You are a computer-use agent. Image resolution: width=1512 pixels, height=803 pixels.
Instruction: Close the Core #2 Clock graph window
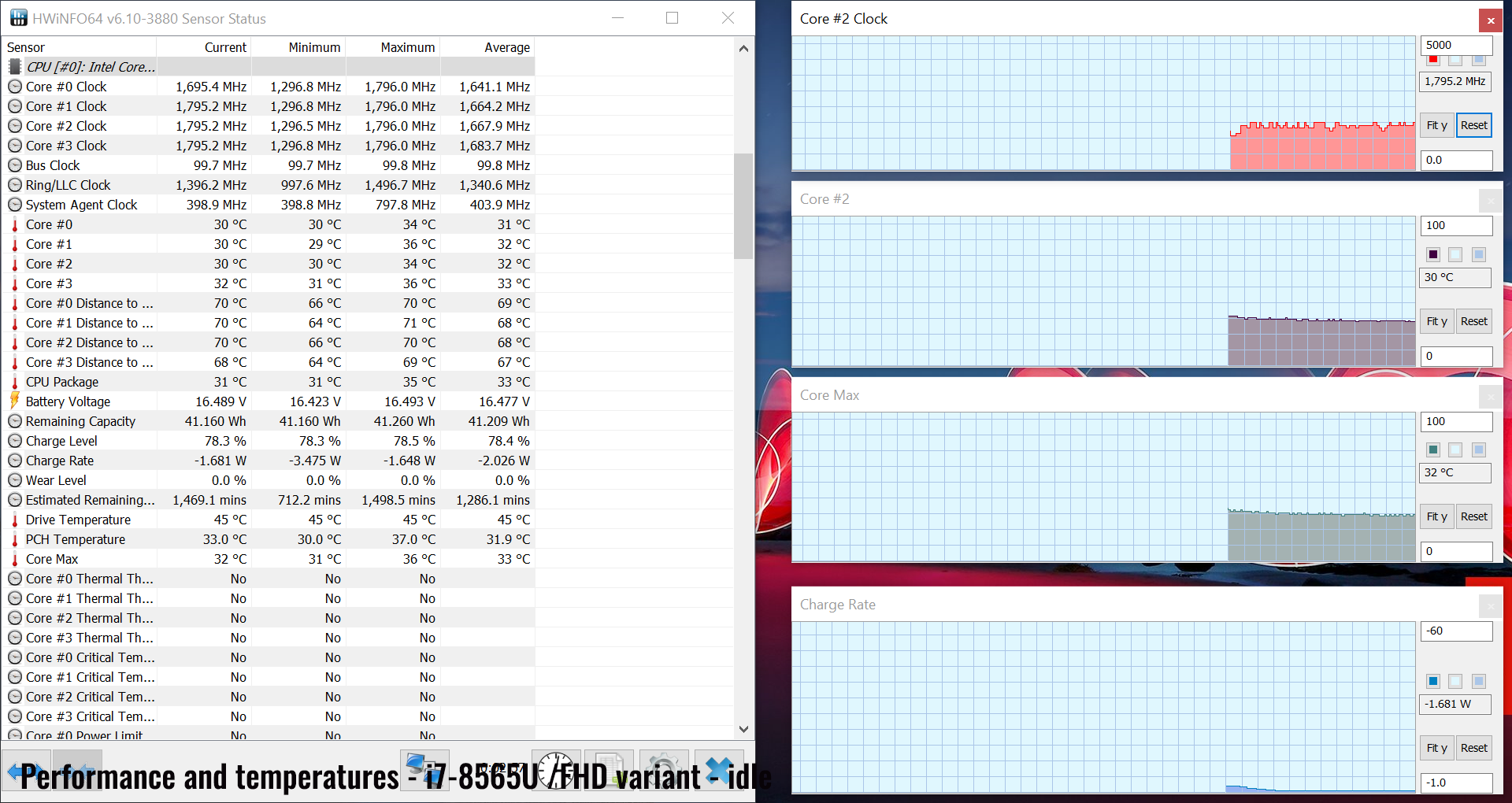coord(1491,20)
